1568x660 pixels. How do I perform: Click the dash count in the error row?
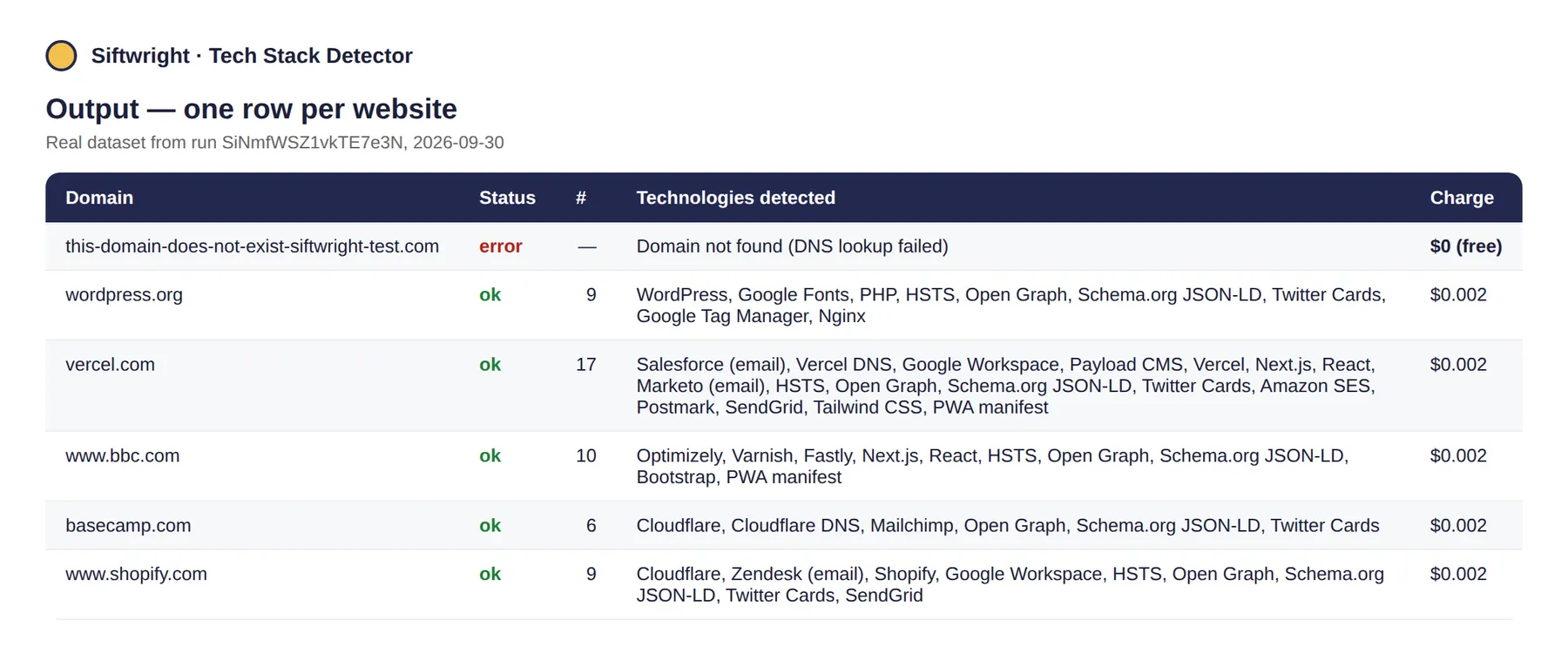click(x=587, y=247)
